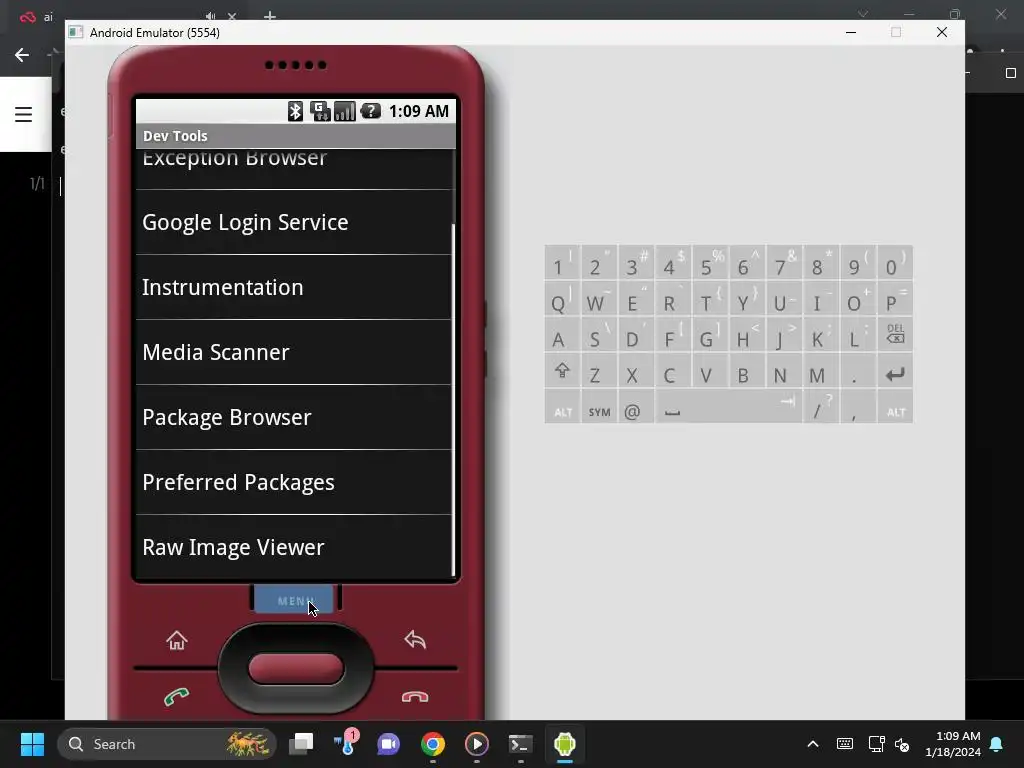1024x768 pixels.
Task: Click the A key on emulator keyboard
Action: pos(562,335)
